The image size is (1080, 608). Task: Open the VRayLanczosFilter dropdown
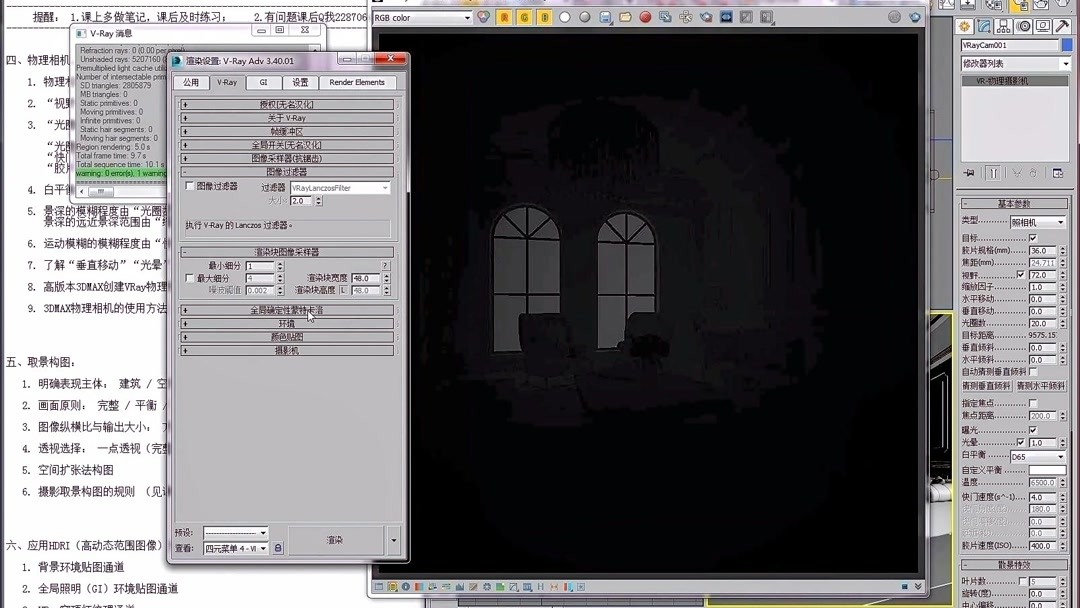340,188
